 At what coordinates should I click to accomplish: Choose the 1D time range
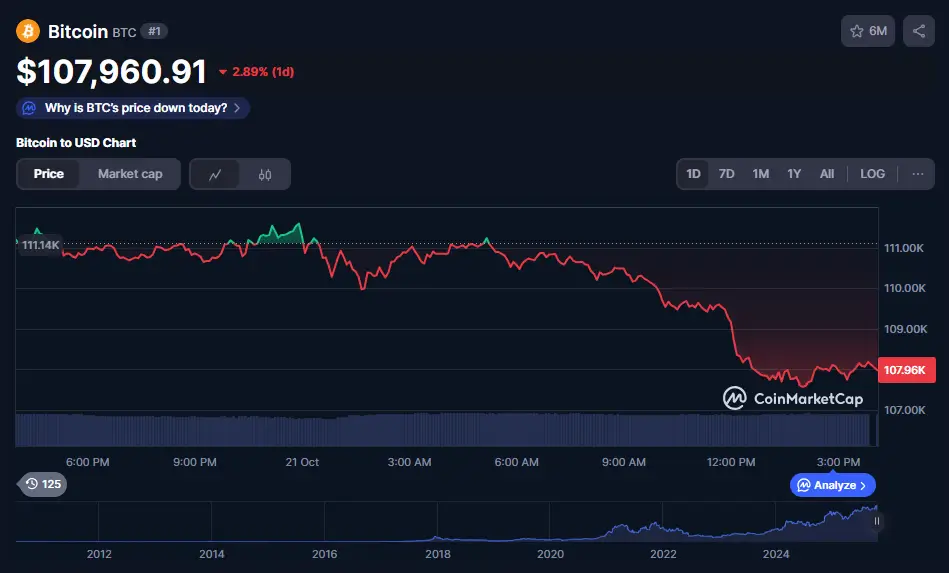[693, 174]
